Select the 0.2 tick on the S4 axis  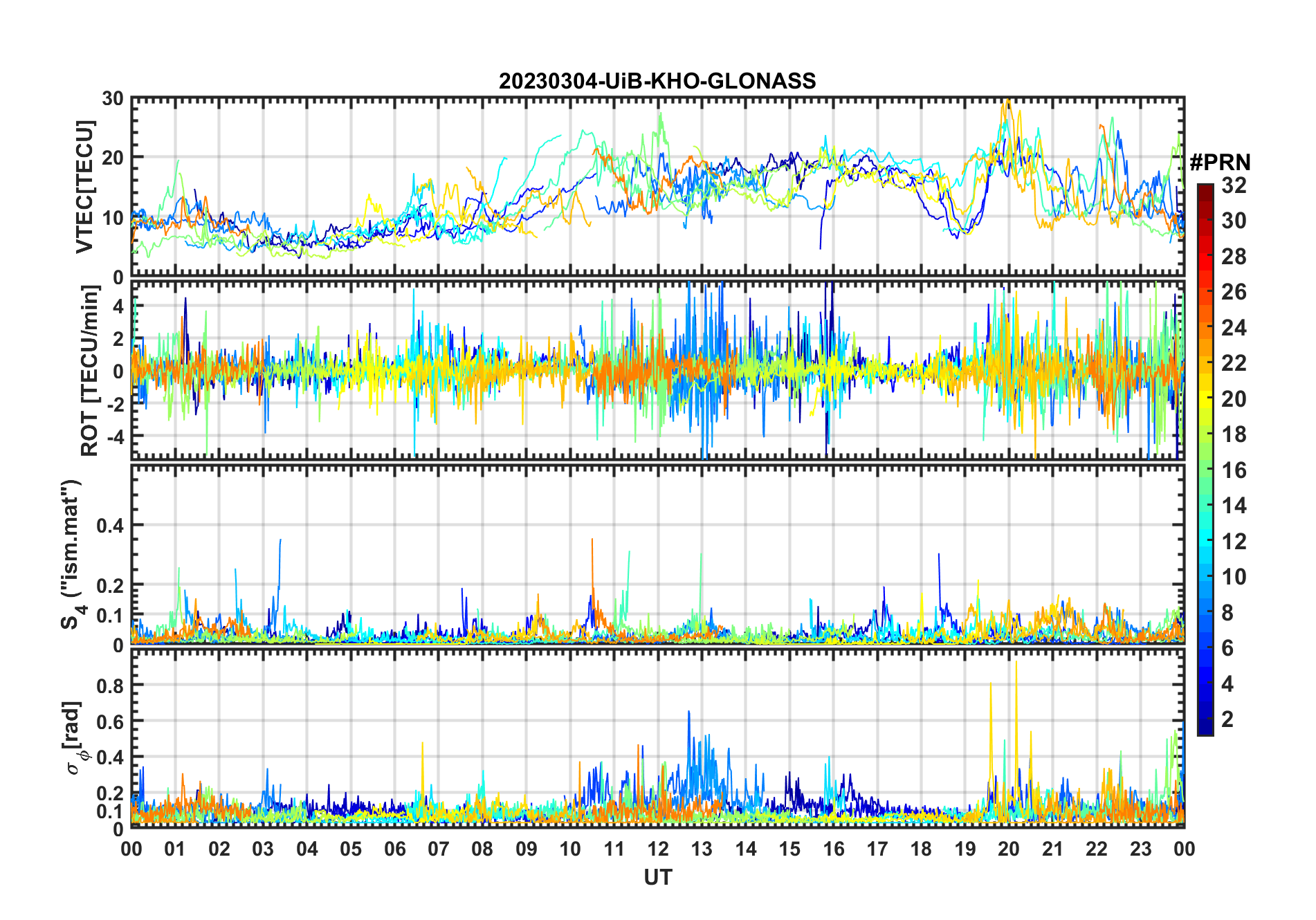point(111,585)
